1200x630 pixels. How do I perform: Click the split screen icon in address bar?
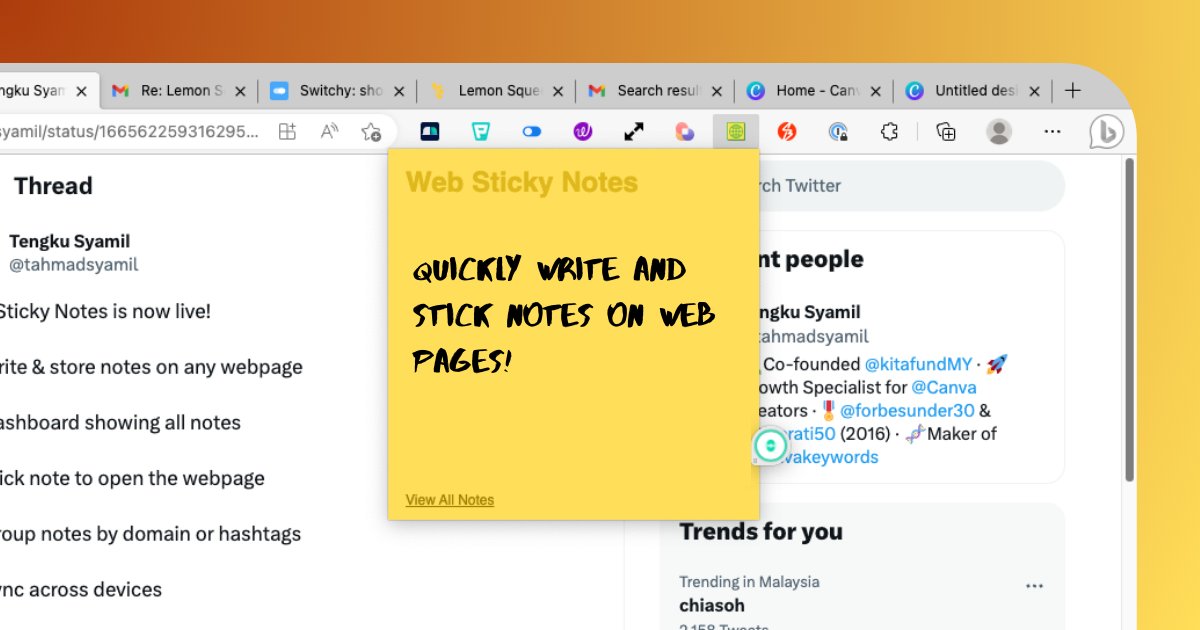[288, 131]
